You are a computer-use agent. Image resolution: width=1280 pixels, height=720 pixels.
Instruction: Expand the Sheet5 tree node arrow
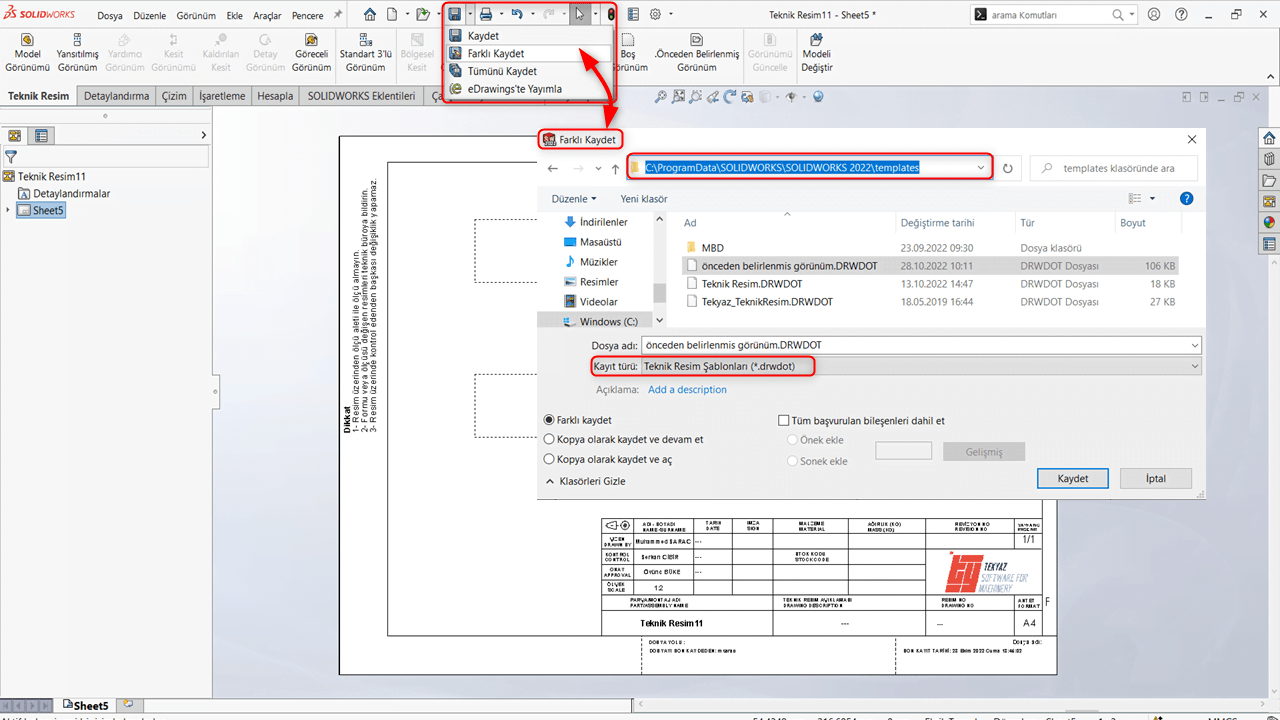click(8, 210)
